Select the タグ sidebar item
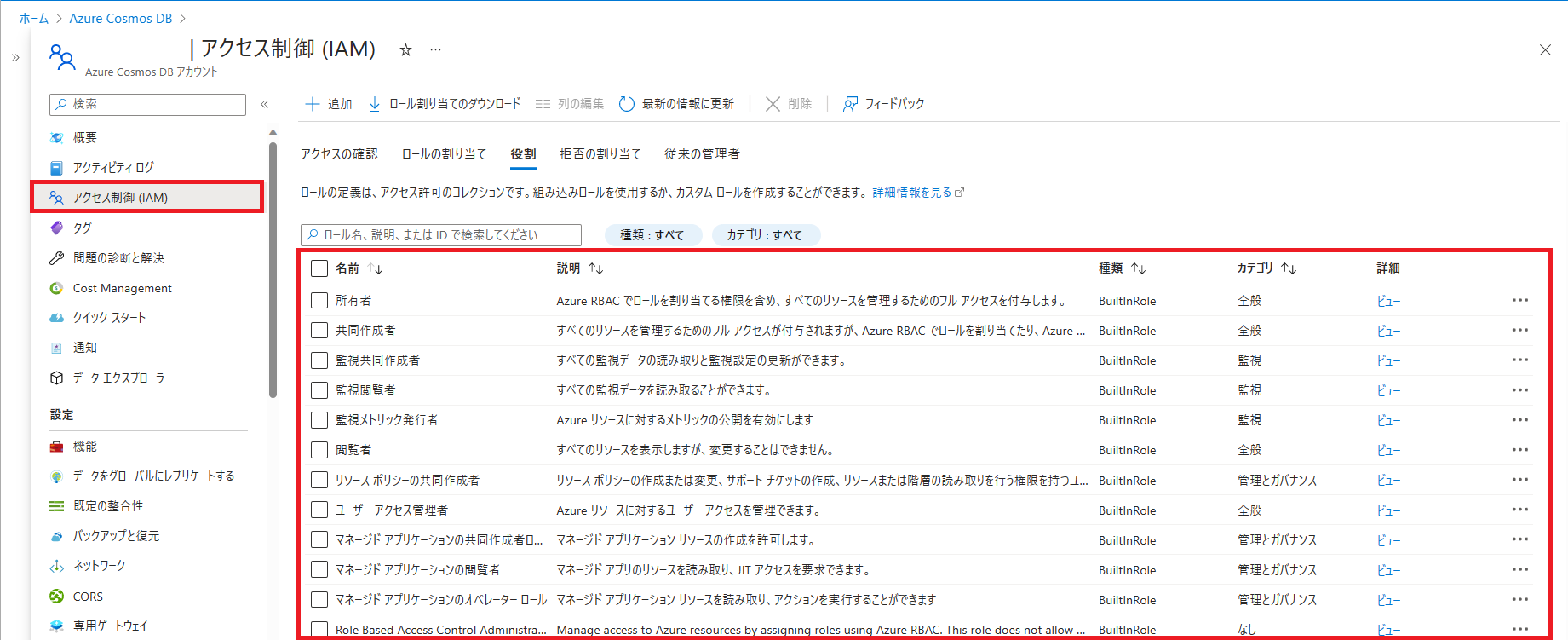This screenshot has height=640, width=1568. [82, 228]
